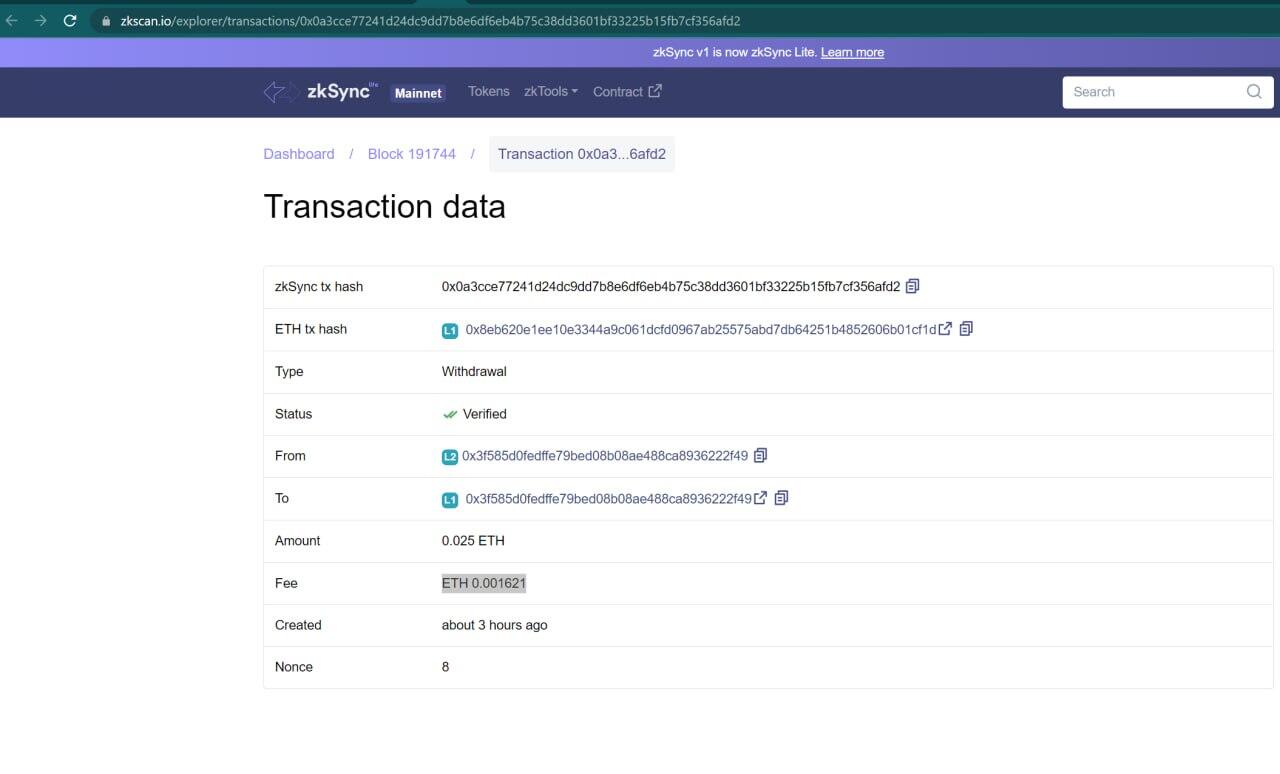Viewport: 1280px width, 774px height.
Task: Click the browser back arrow
Action: pos(12,20)
